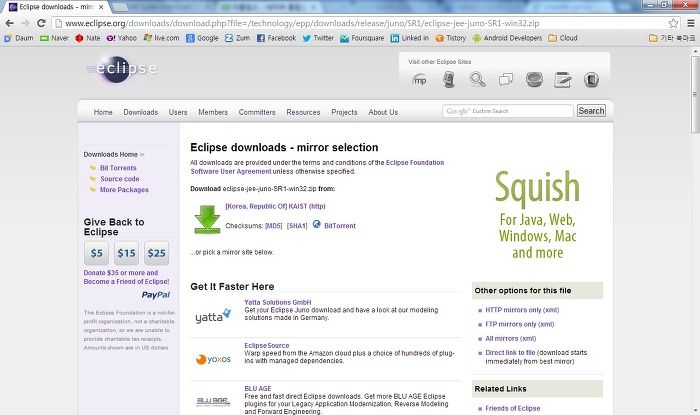Open the MD5 checksum link
The height and width of the screenshot is (415, 700).
(274, 226)
